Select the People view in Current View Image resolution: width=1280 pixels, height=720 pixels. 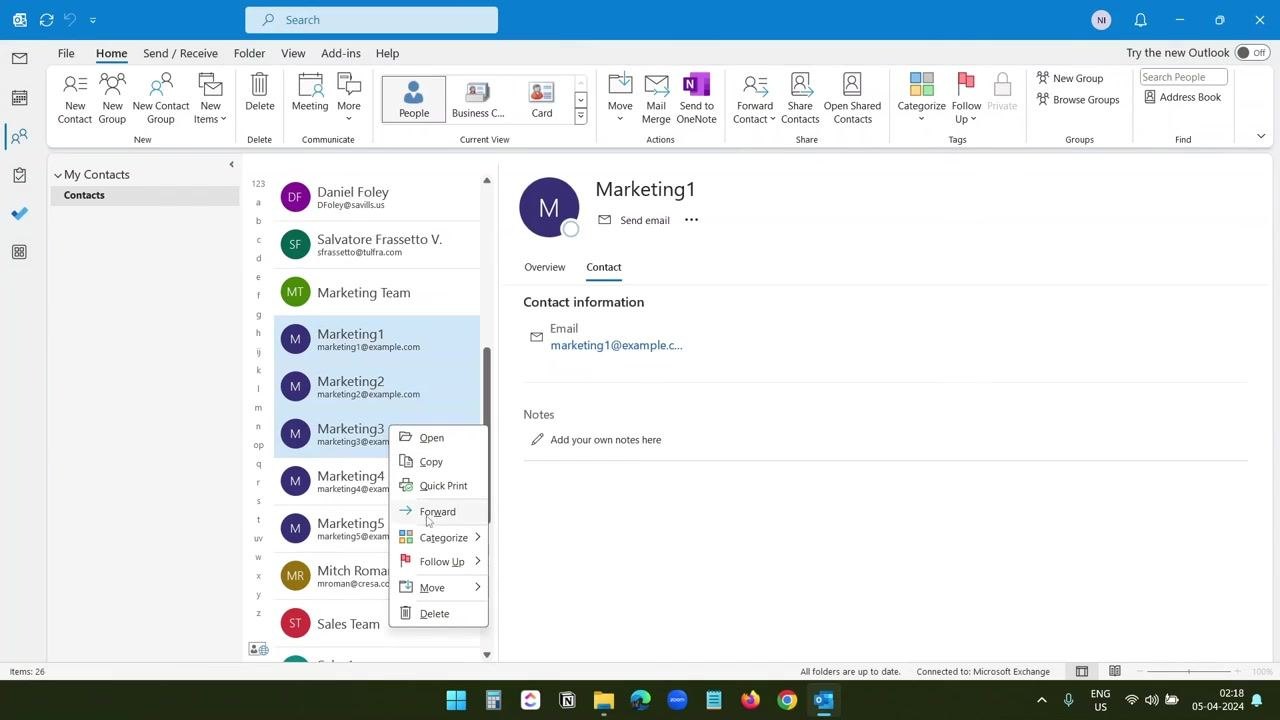pos(414,100)
